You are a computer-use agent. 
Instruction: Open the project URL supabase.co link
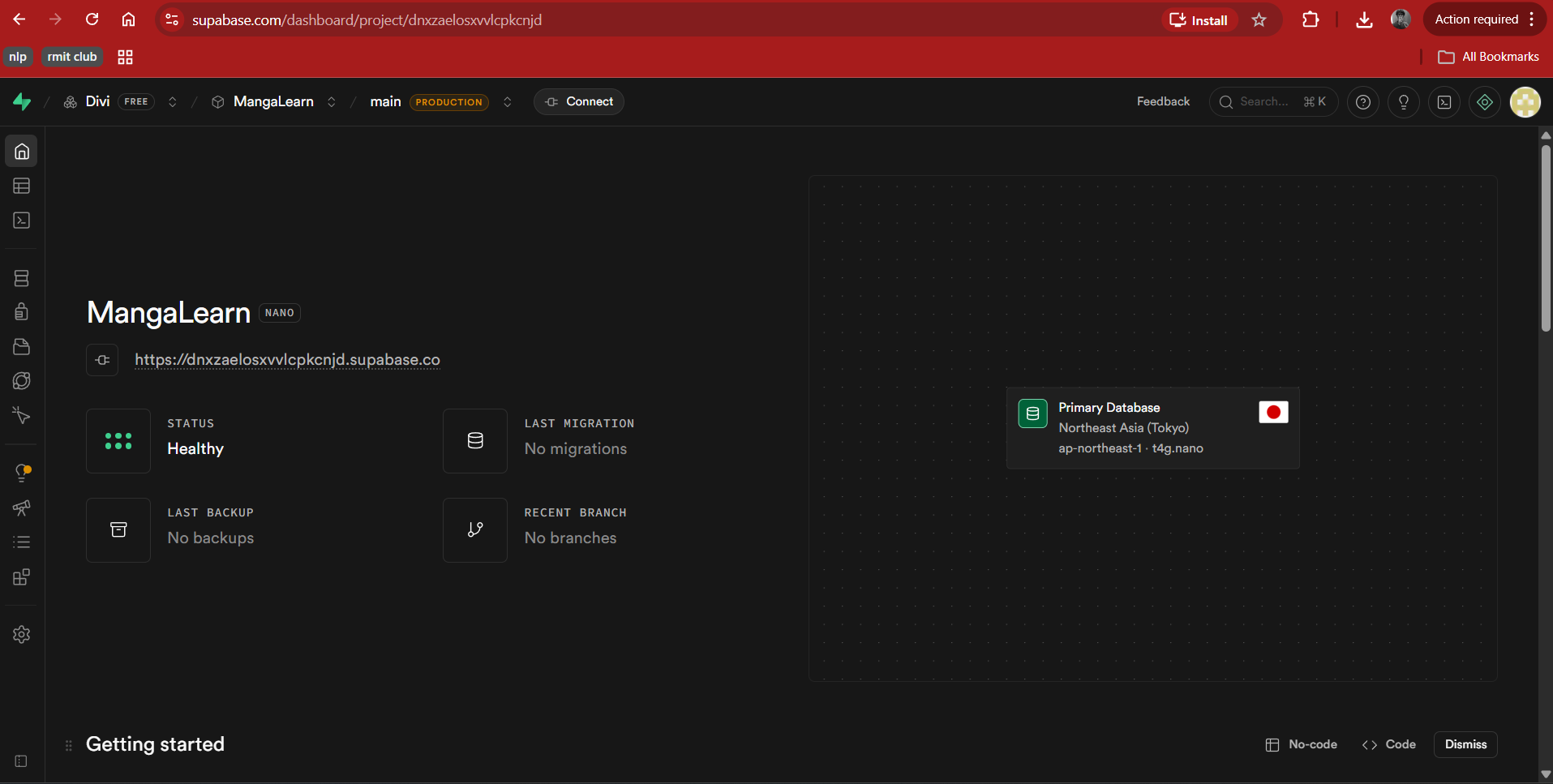point(287,359)
